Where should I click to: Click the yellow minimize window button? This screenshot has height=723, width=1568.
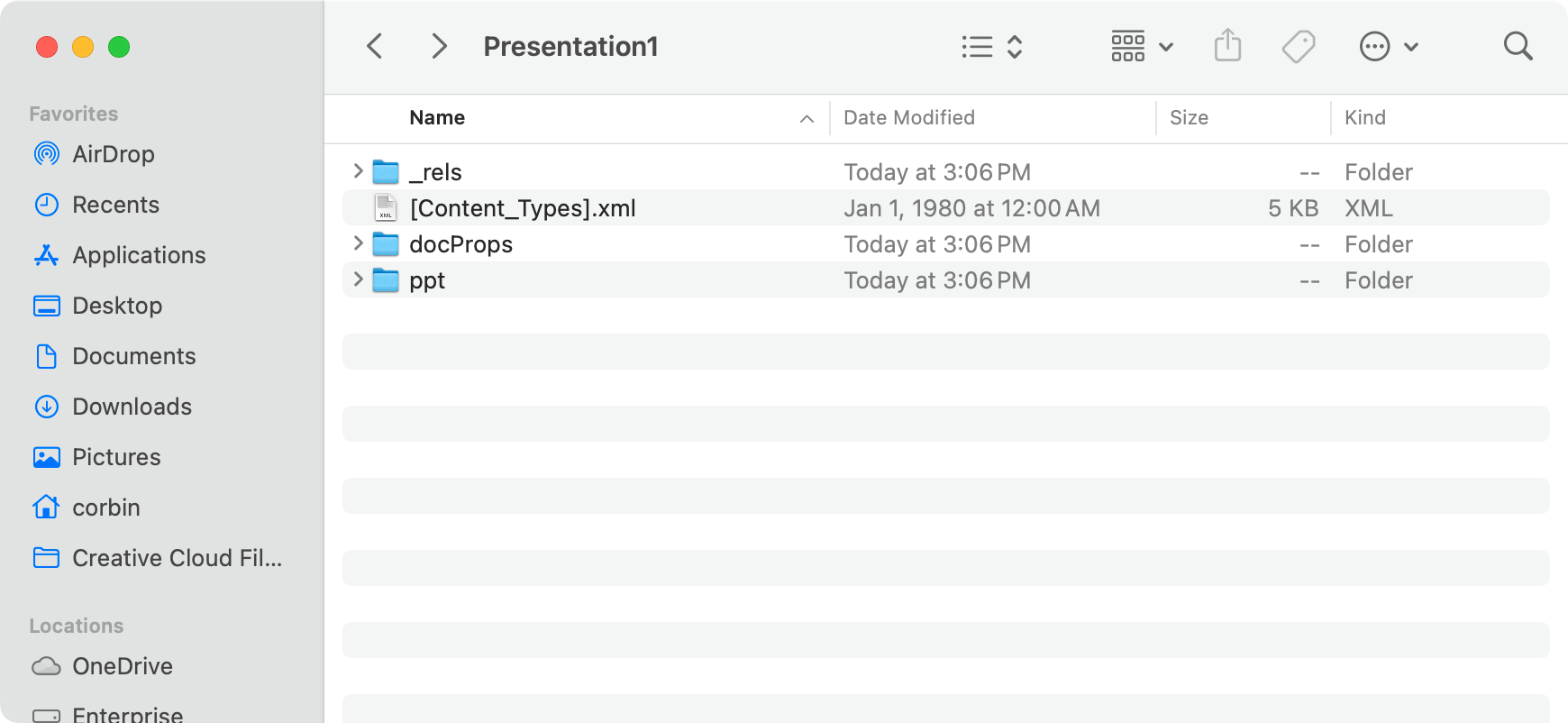tap(83, 47)
